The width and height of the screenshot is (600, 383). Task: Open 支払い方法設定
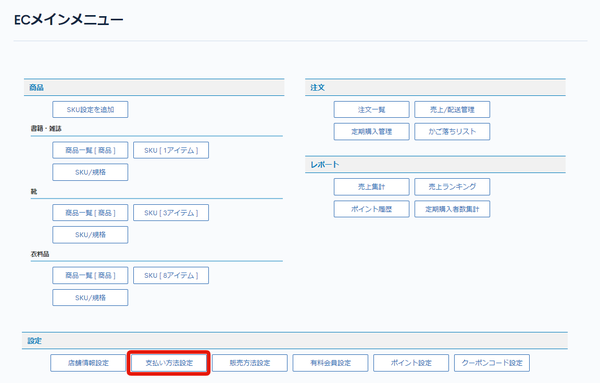coord(169,363)
